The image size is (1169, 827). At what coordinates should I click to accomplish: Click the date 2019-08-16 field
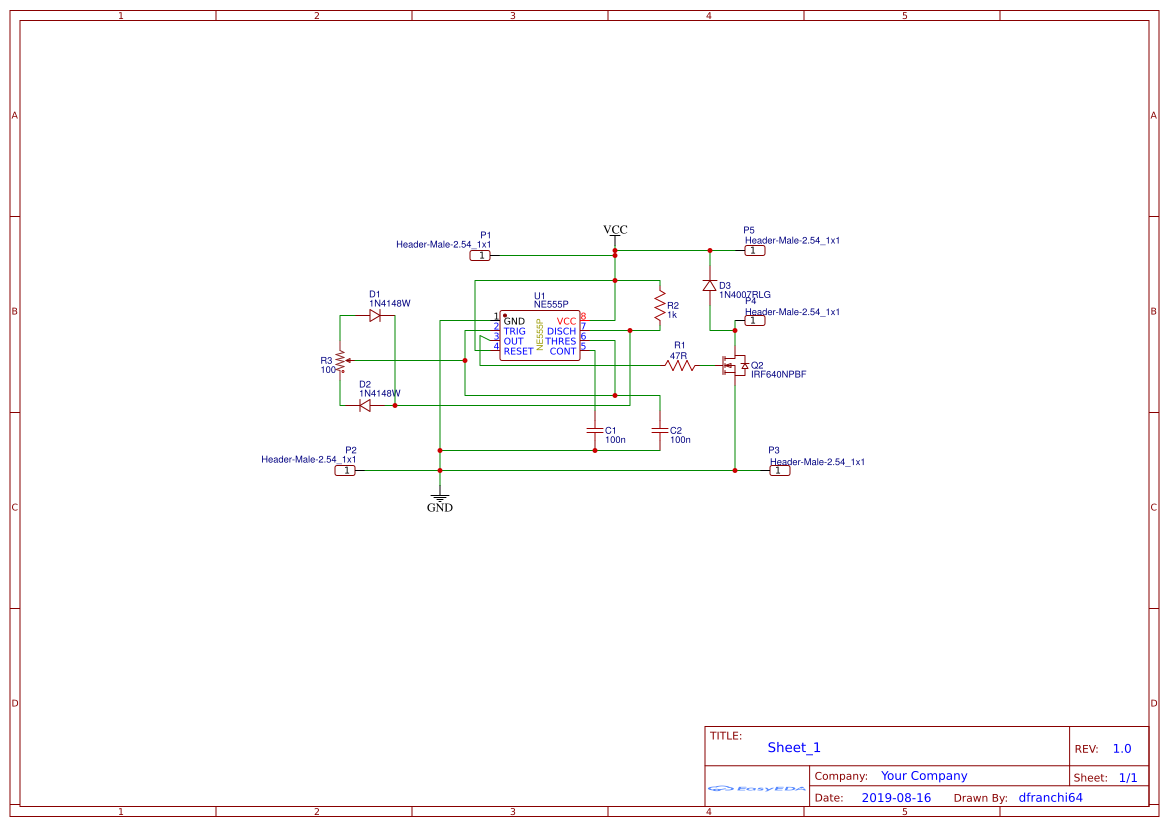[x=896, y=797]
